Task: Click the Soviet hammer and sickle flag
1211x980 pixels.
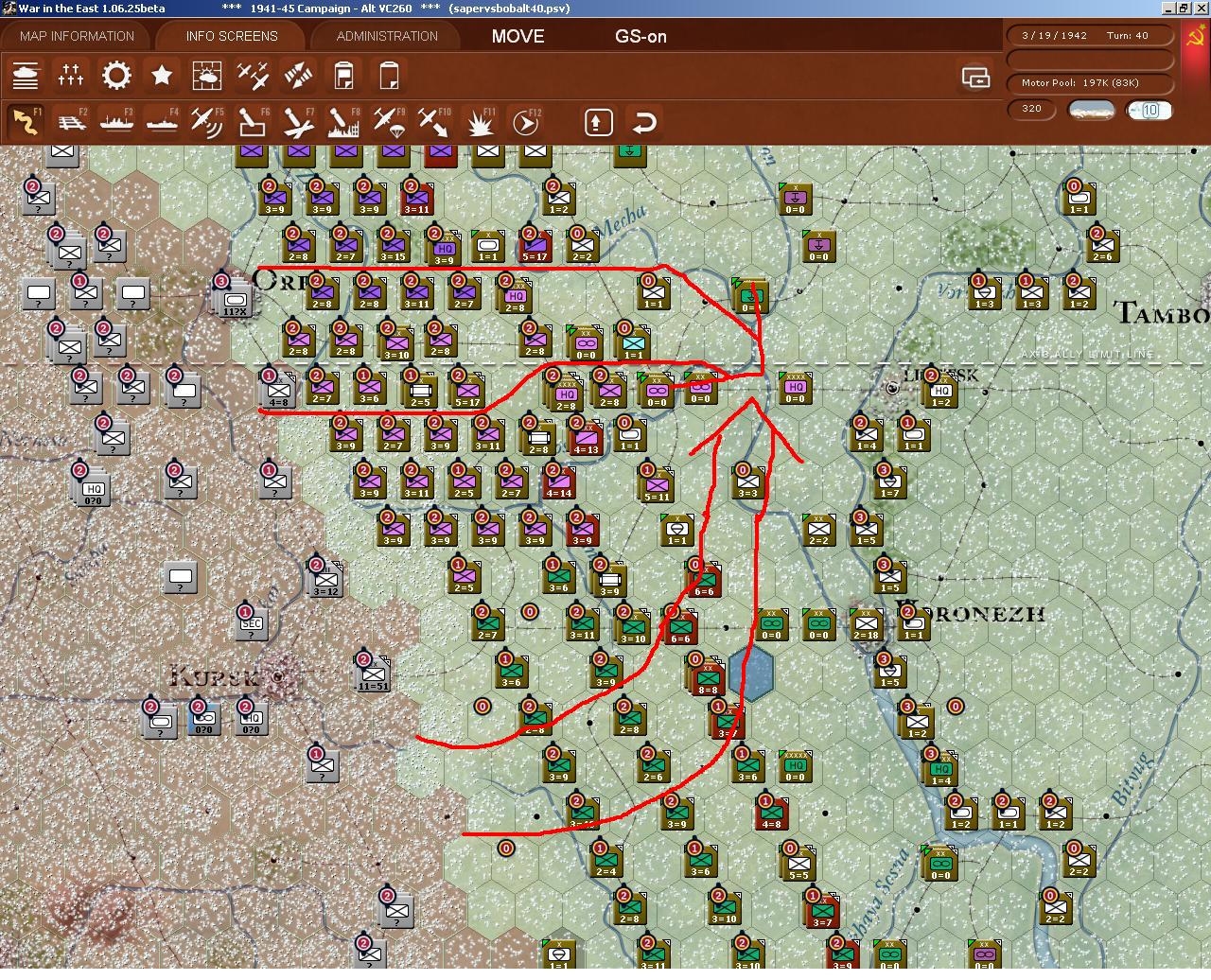Action: coord(1196,39)
